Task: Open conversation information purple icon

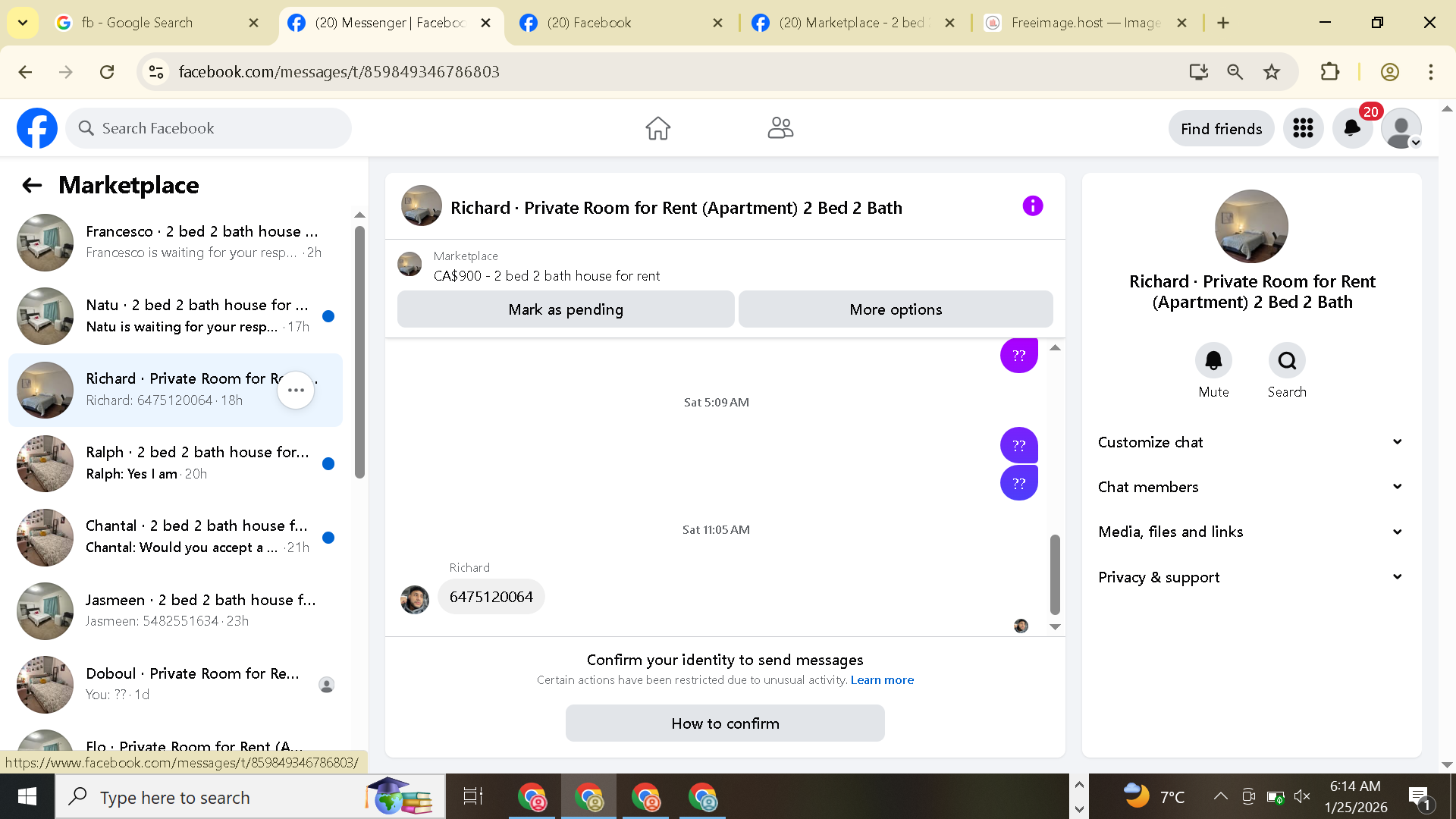Action: pyautogui.click(x=1032, y=206)
